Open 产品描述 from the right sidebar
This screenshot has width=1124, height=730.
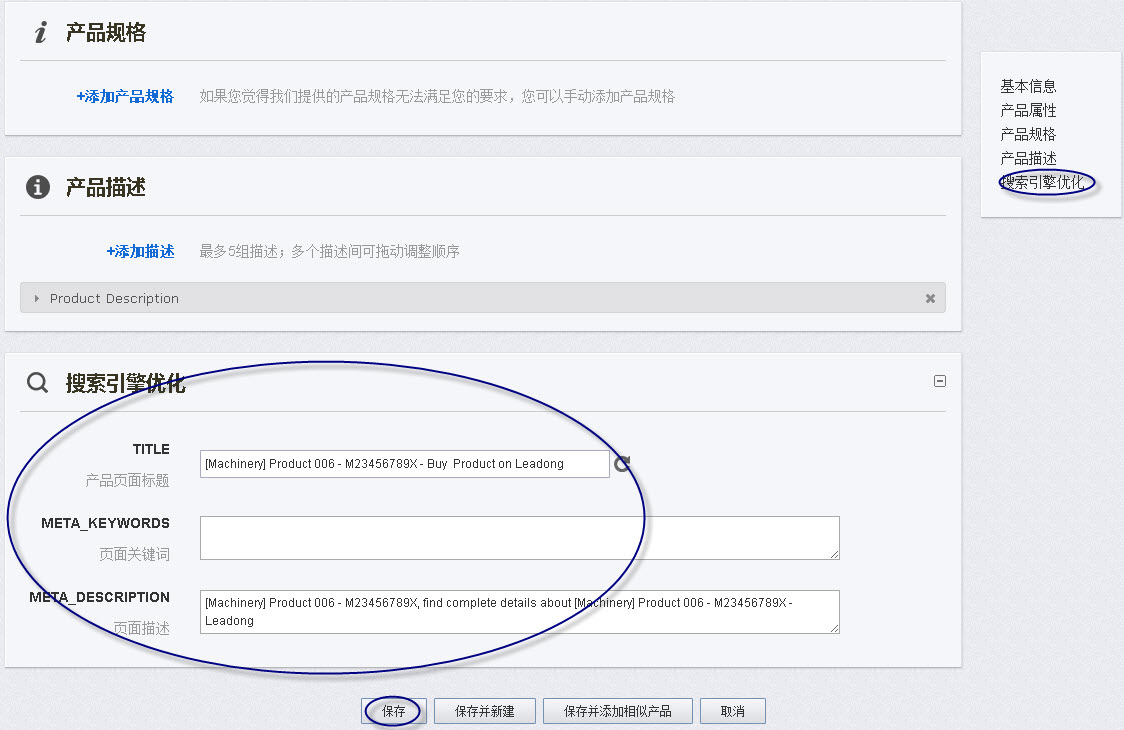[1027, 158]
